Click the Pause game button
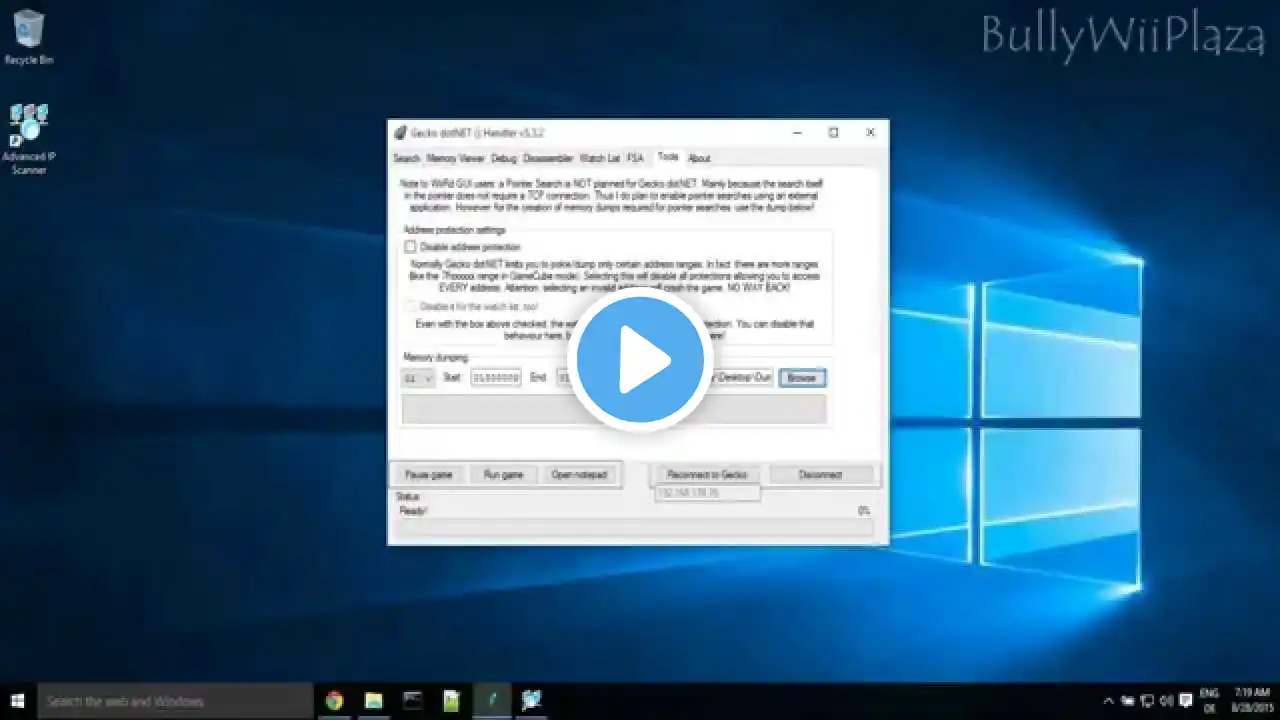This screenshot has height=720, width=1280. pyautogui.click(x=429, y=475)
